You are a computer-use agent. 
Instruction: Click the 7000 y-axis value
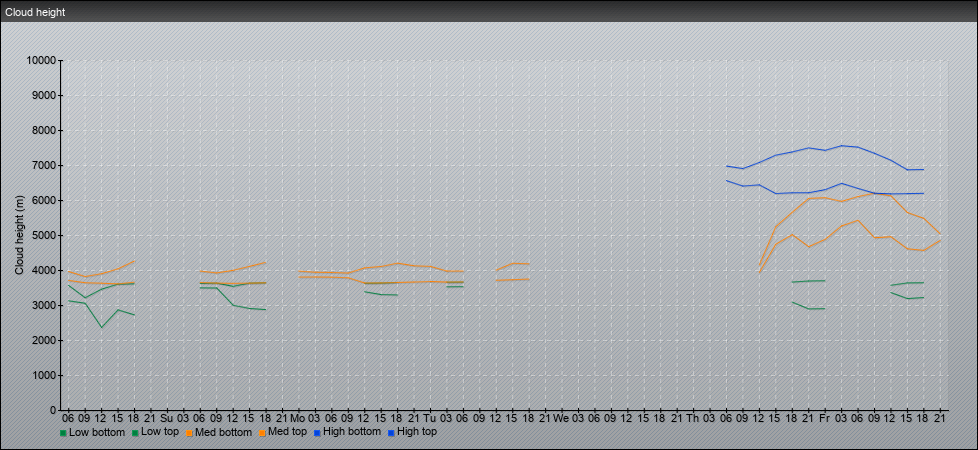pyautogui.click(x=44, y=165)
